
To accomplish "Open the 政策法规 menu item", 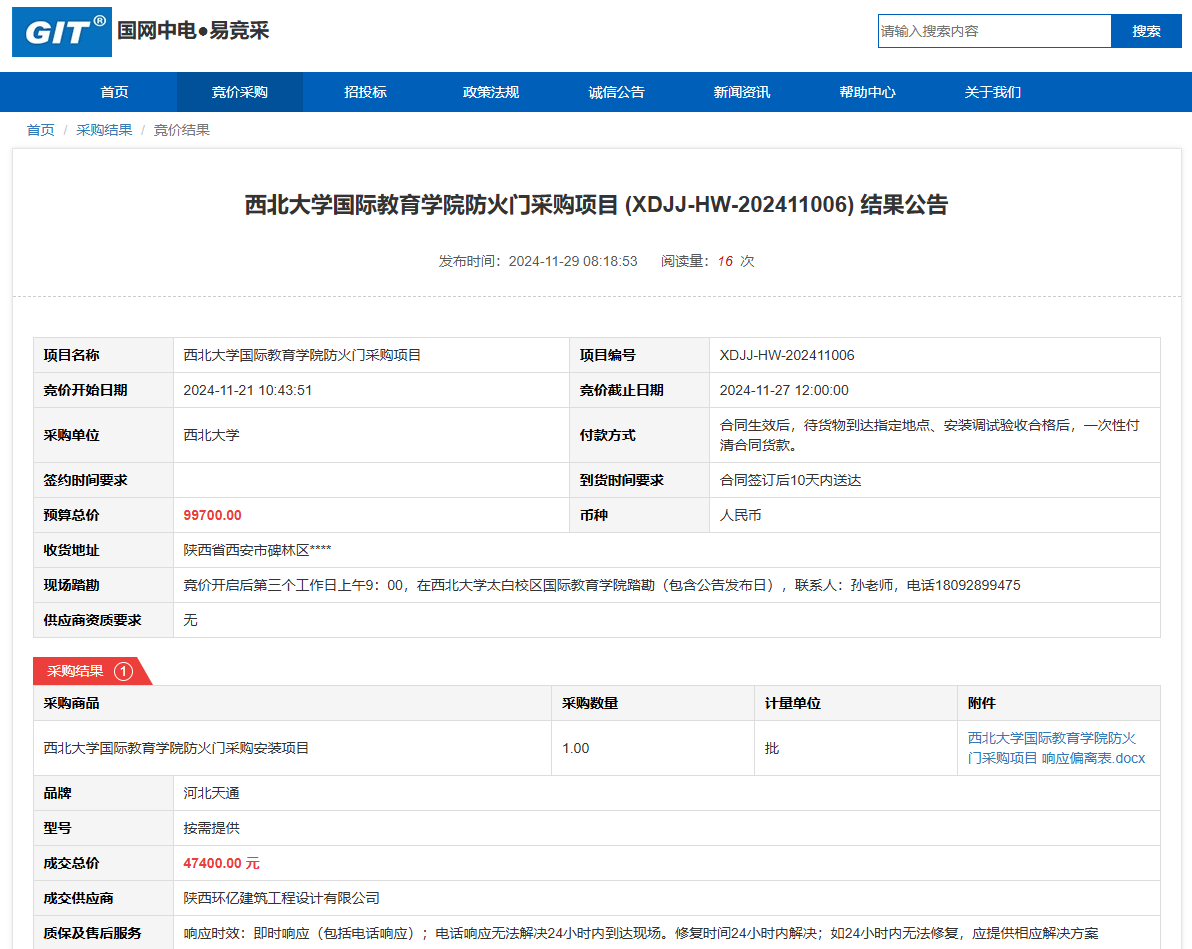I will [491, 92].
